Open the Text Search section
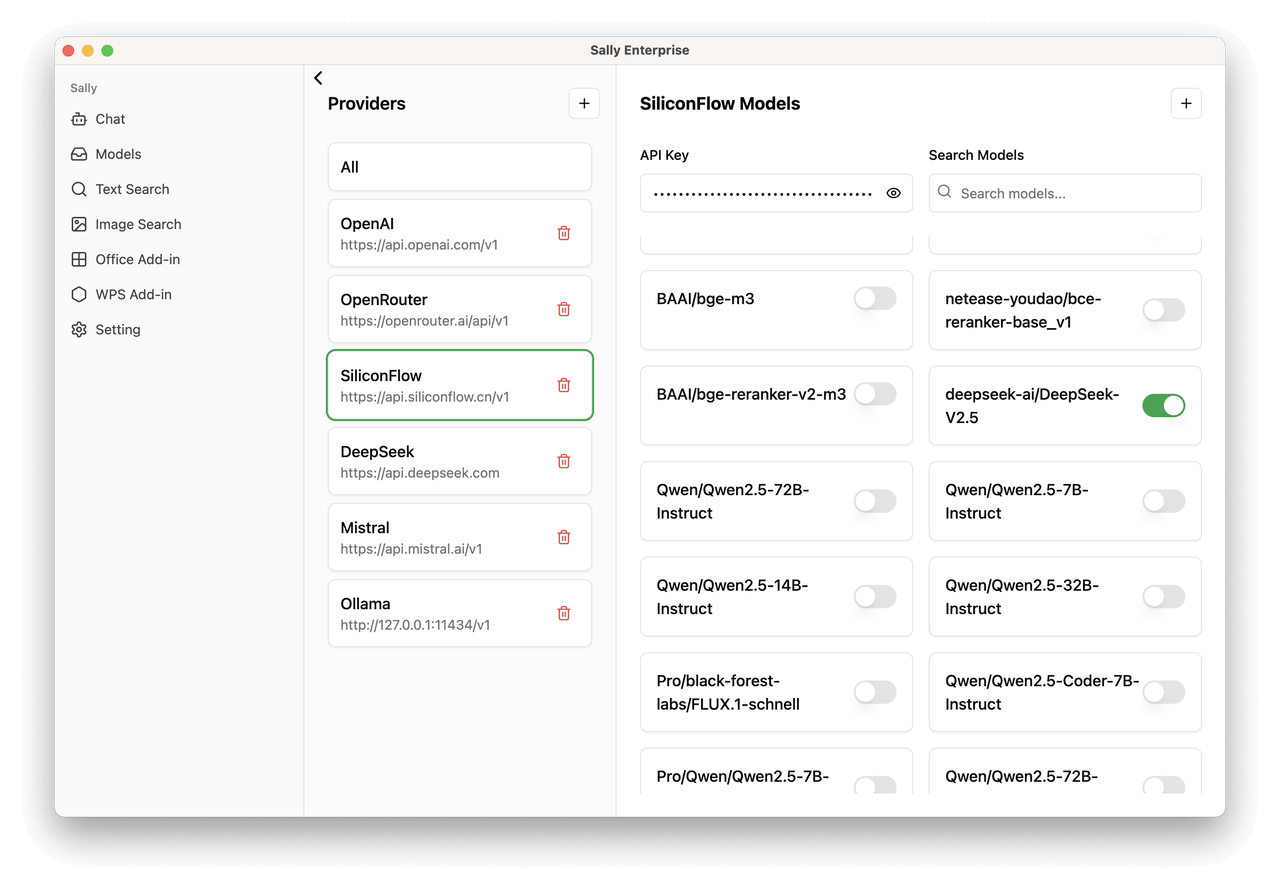Viewport: 1280px width, 889px height. 179,189
